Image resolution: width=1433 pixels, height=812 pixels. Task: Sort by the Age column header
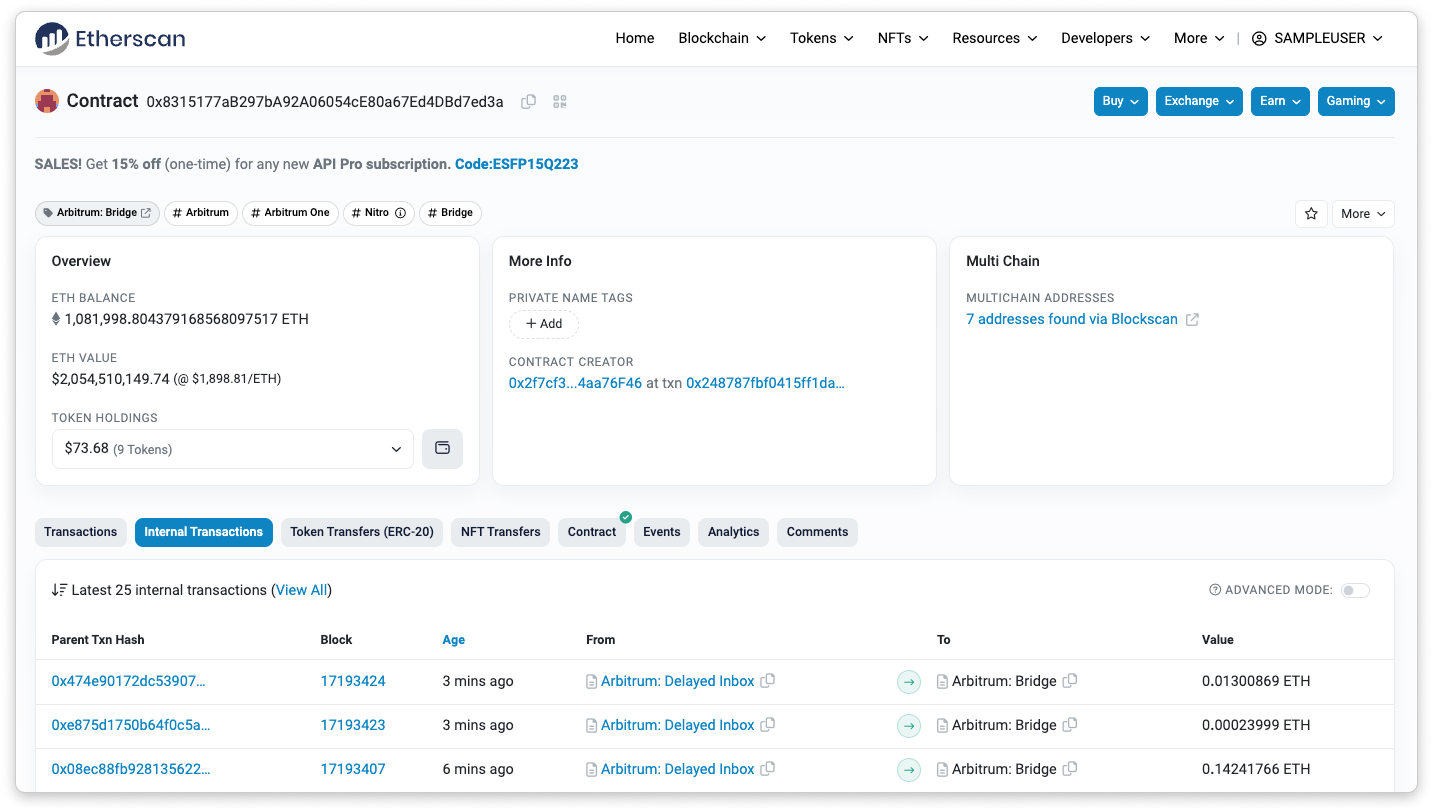pyautogui.click(x=453, y=640)
